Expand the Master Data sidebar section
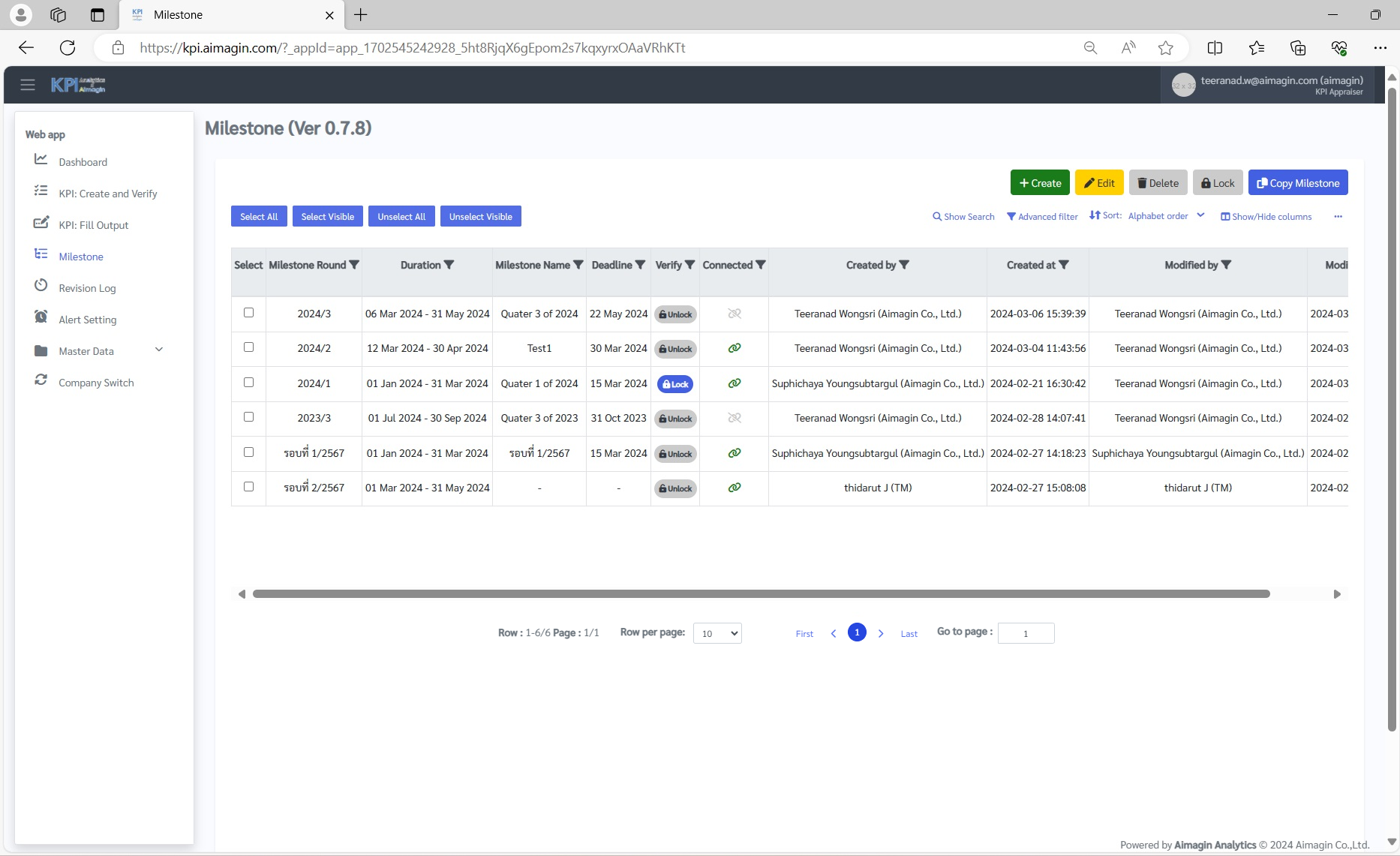Viewport: 1400px width, 856px height. click(x=158, y=350)
